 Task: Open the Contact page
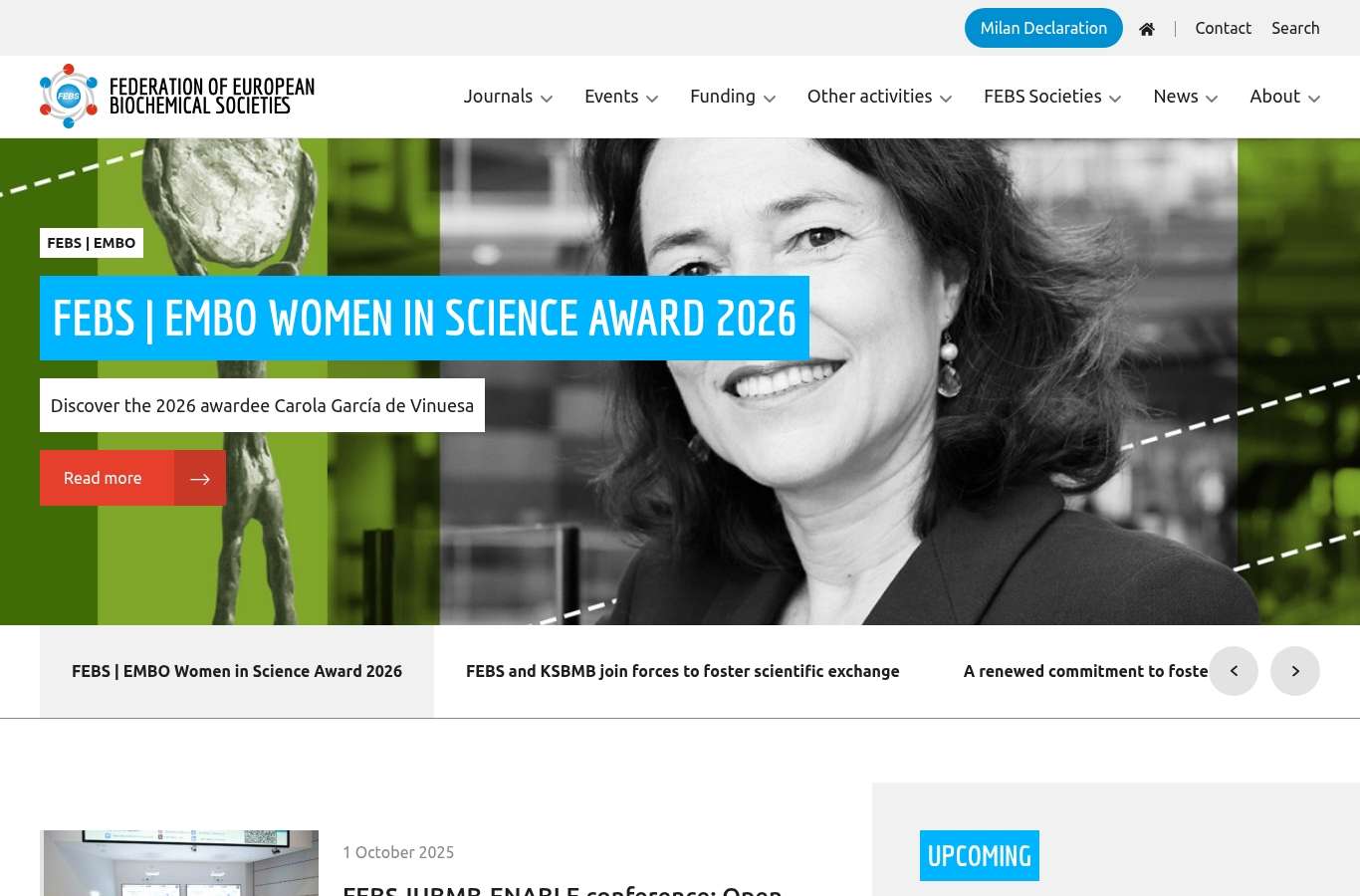click(1223, 28)
